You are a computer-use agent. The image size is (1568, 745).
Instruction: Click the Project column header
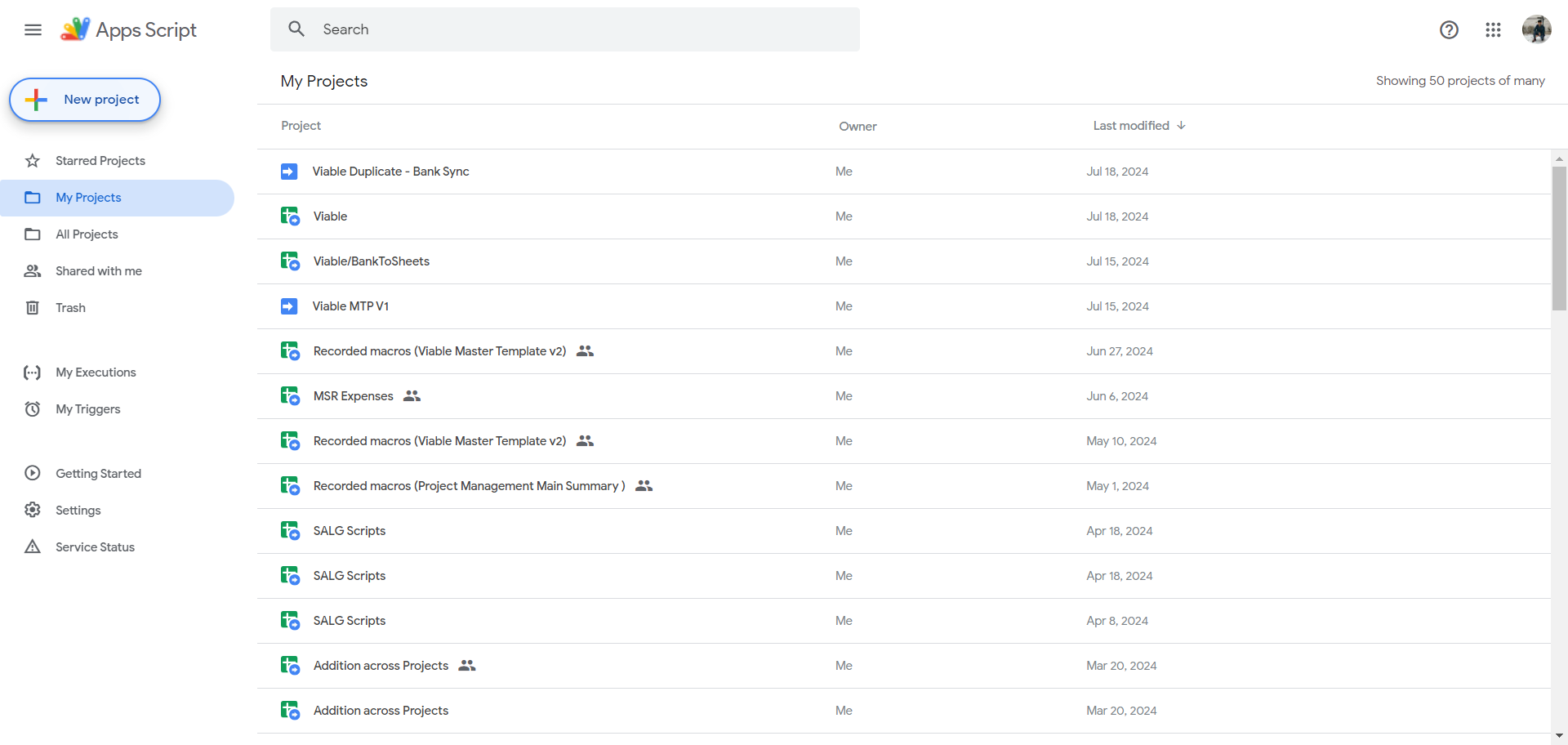point(301,126)
